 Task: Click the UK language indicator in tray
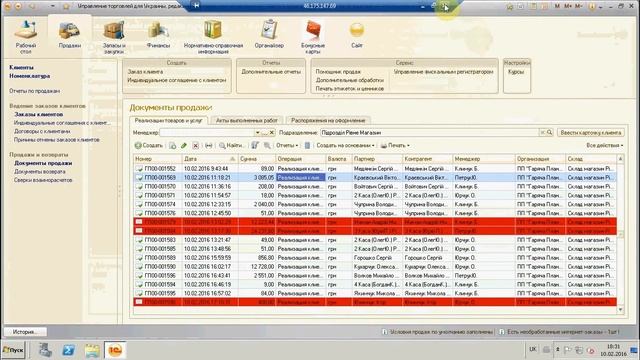point(533,349)
